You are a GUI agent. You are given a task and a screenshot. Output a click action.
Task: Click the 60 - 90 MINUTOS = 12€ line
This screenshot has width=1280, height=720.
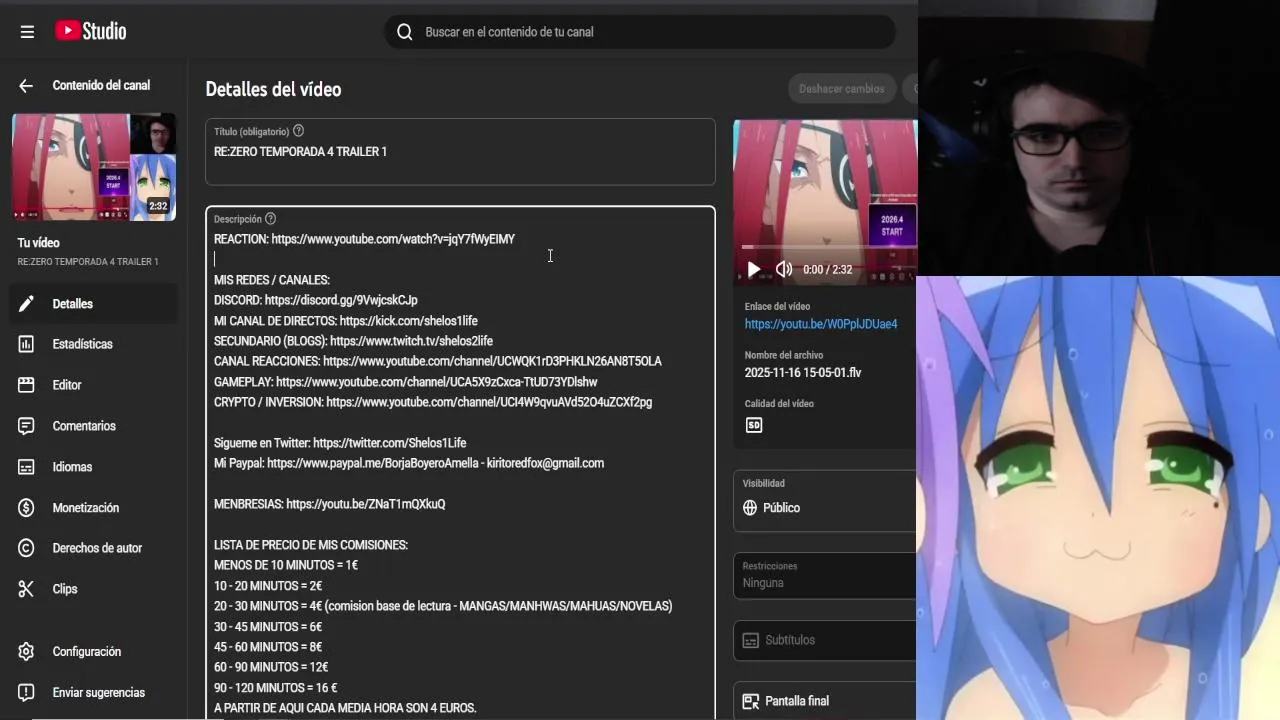271,667
